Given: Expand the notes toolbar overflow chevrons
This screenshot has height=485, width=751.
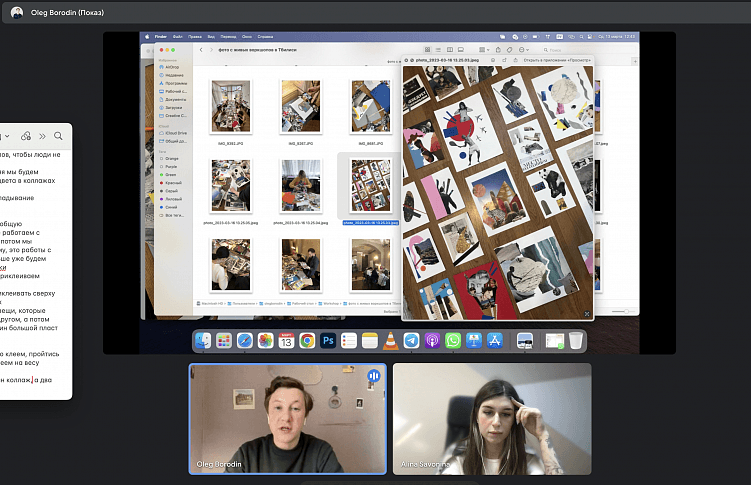Looking at the screenshot, I should coord(44,136).
